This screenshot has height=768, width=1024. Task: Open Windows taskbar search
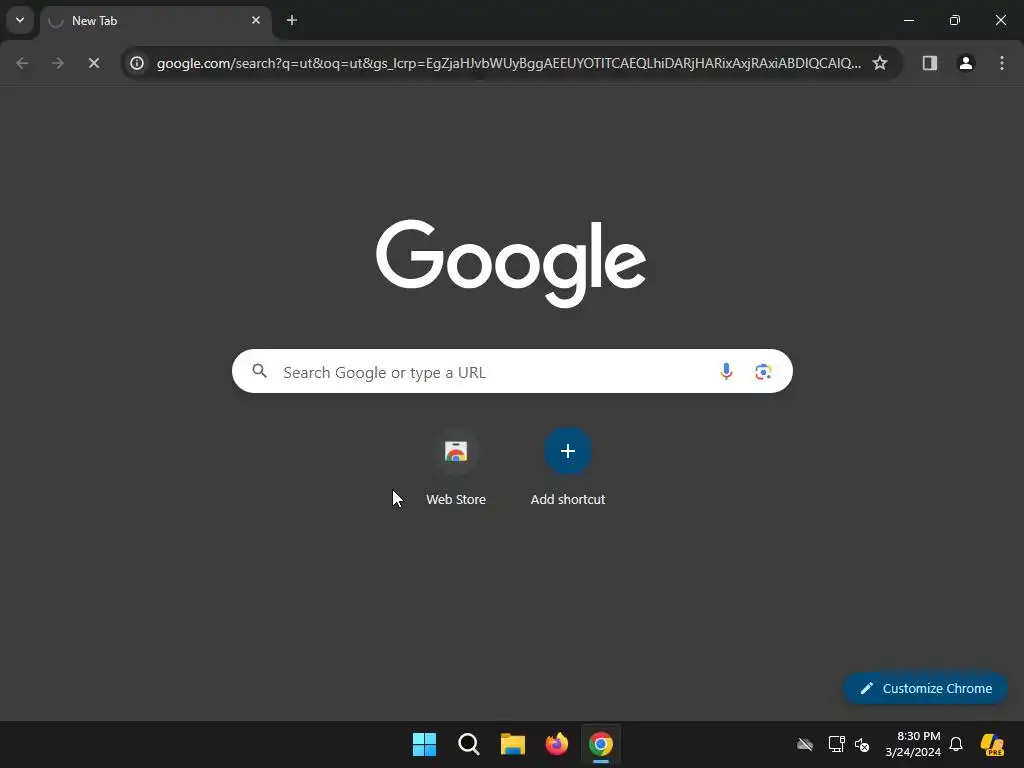[469, 744]
